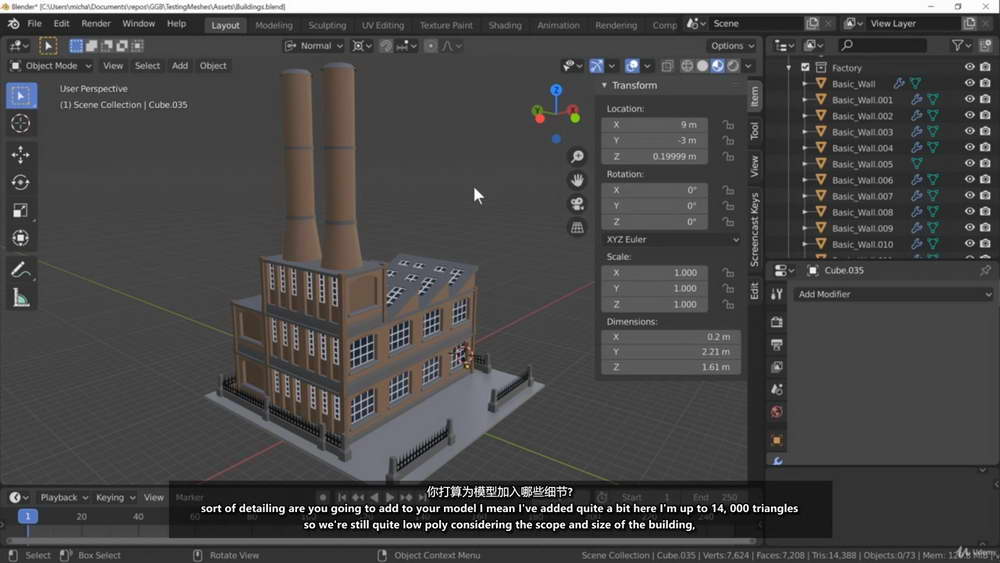Viewport: 1000px width, 563px height.
Task: Click timeline current frame marker 1
Action: pyautogui.click(x=27, y=516)
